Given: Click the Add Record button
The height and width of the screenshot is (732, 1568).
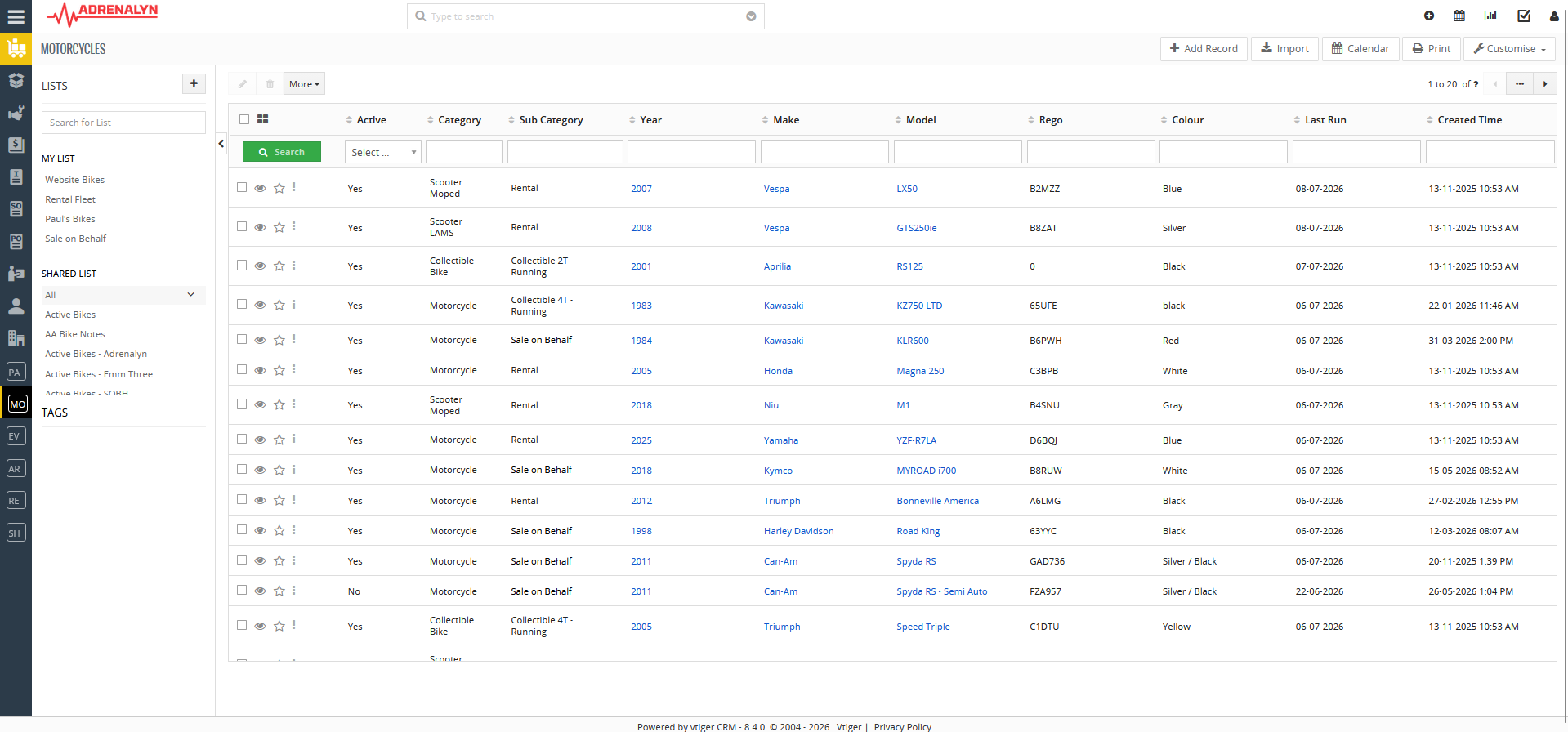Looking at the screenshot, I should (x=1204, y=49).
